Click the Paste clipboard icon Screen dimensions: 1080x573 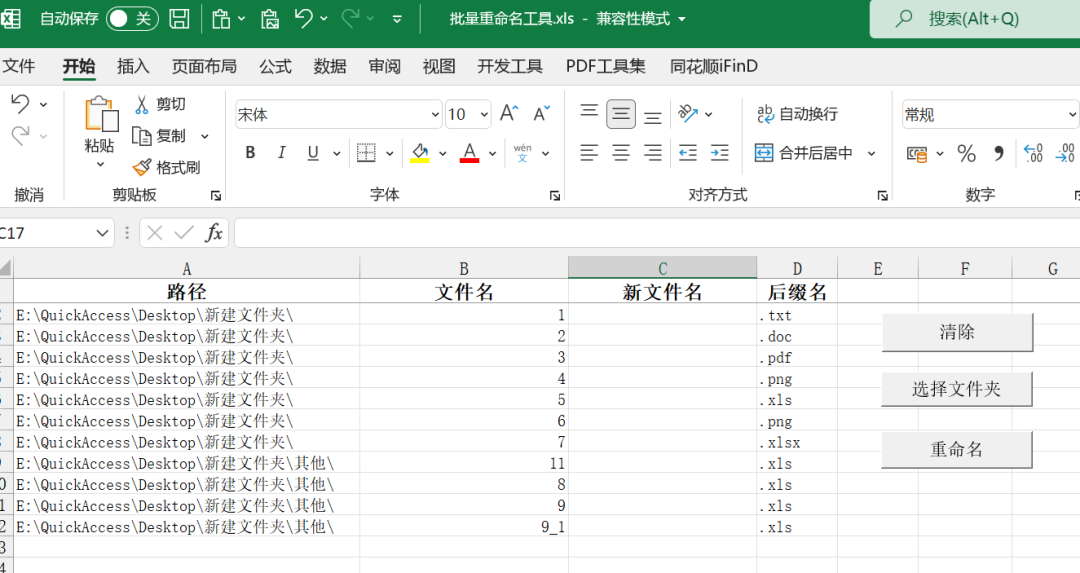(101, 114)
